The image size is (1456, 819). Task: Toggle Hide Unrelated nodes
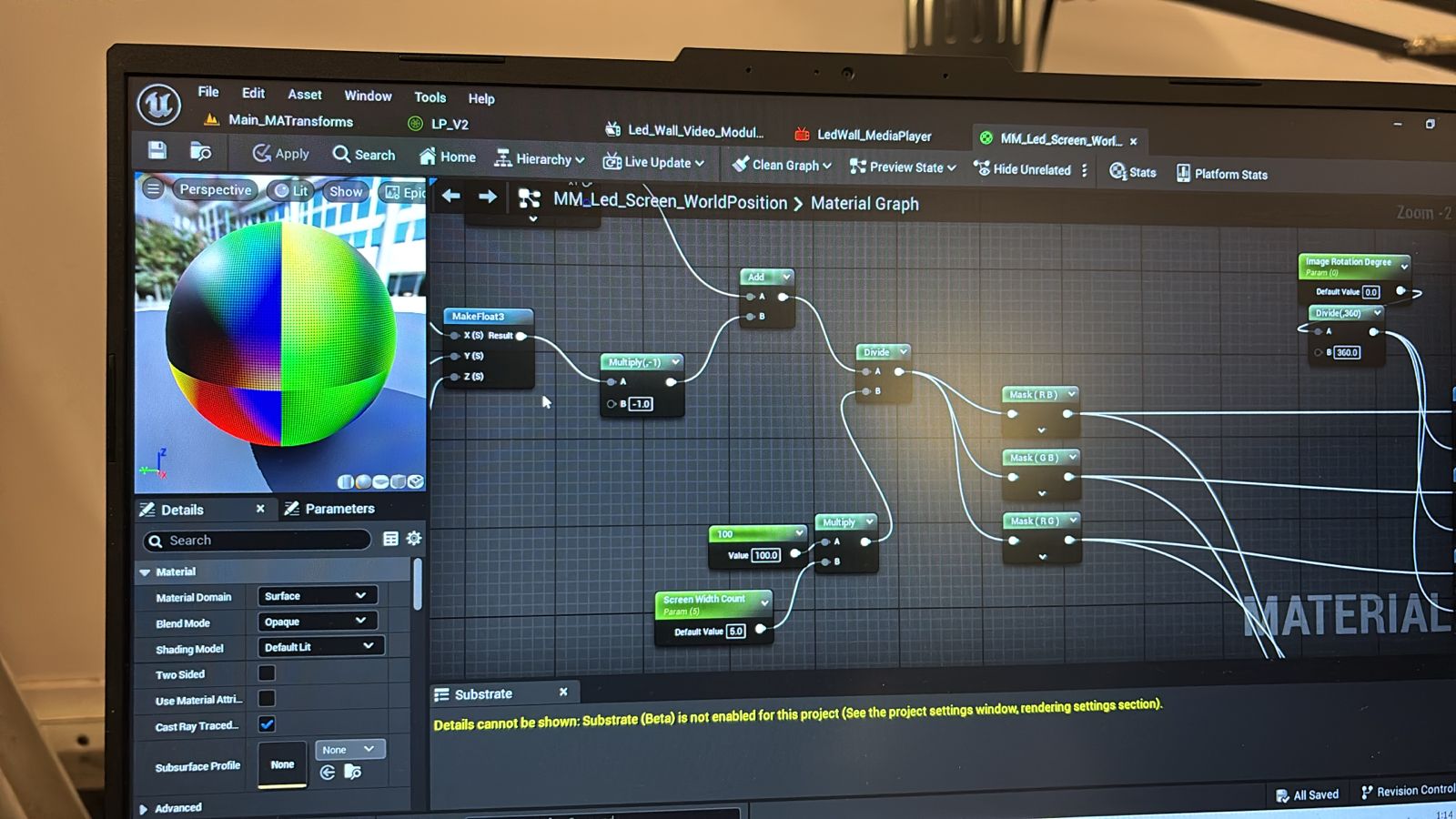(1021, 169)
